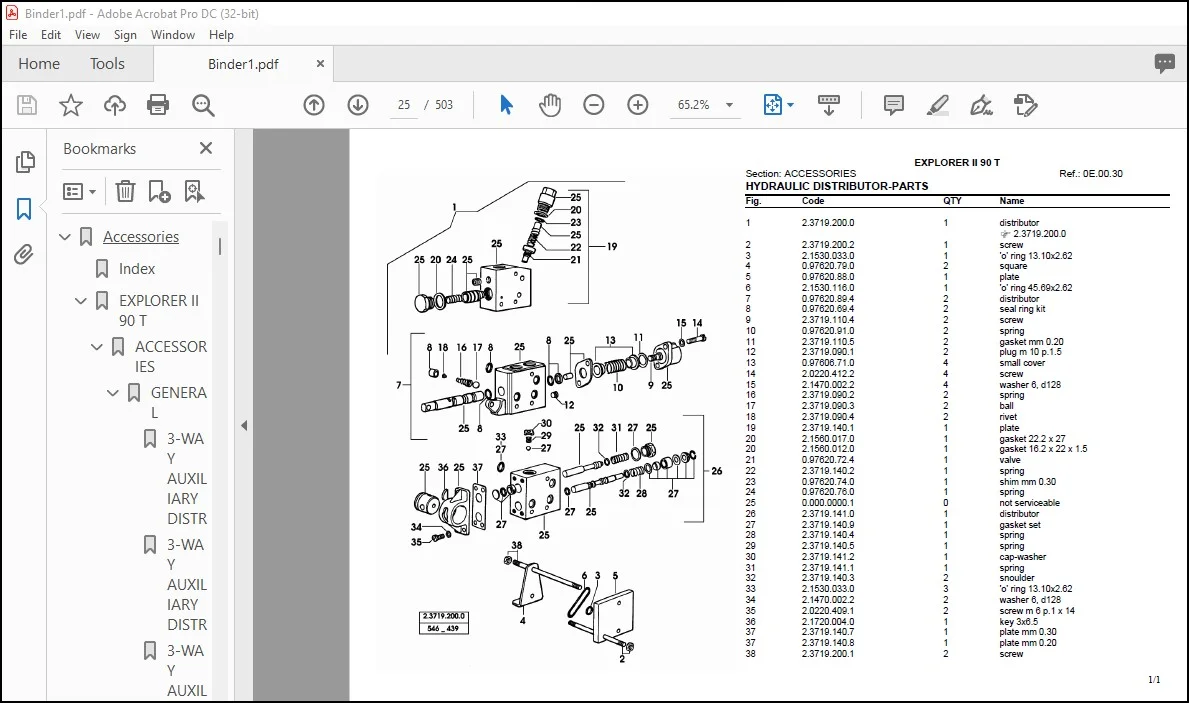Collapse the ACCESSORIES sub-bookmark
Screen dimensions: 1189x703
pyautogui.click(x=97, y=347)
